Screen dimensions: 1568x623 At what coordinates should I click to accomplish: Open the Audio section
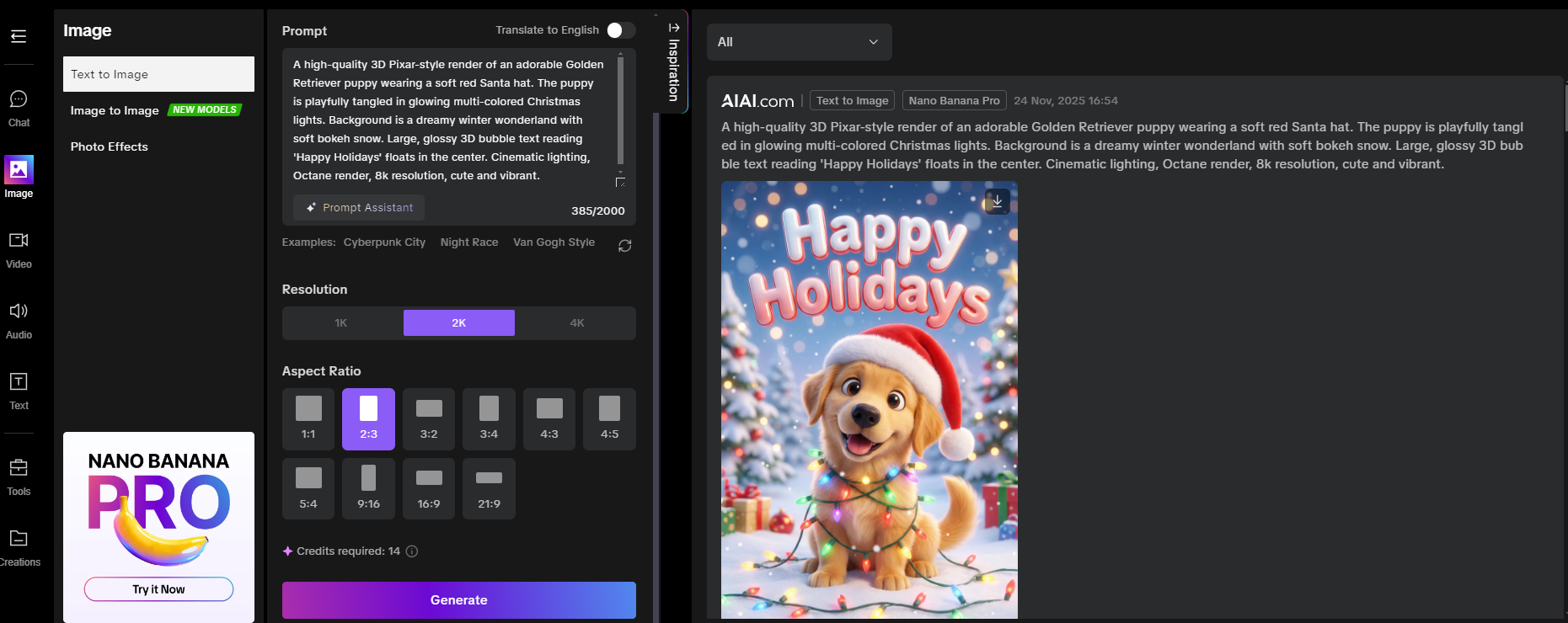[x=19, y=322]
